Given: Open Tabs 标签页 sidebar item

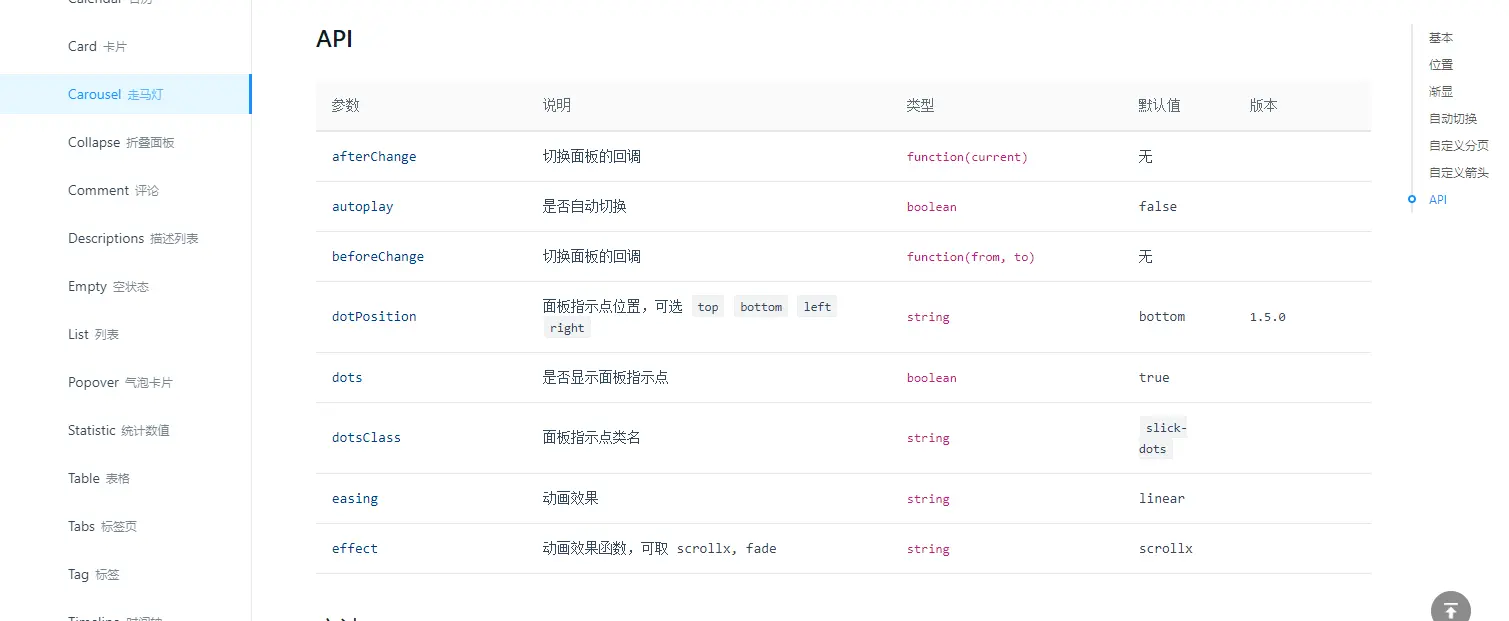Looking at the screenshot, I should pos(102,526).
